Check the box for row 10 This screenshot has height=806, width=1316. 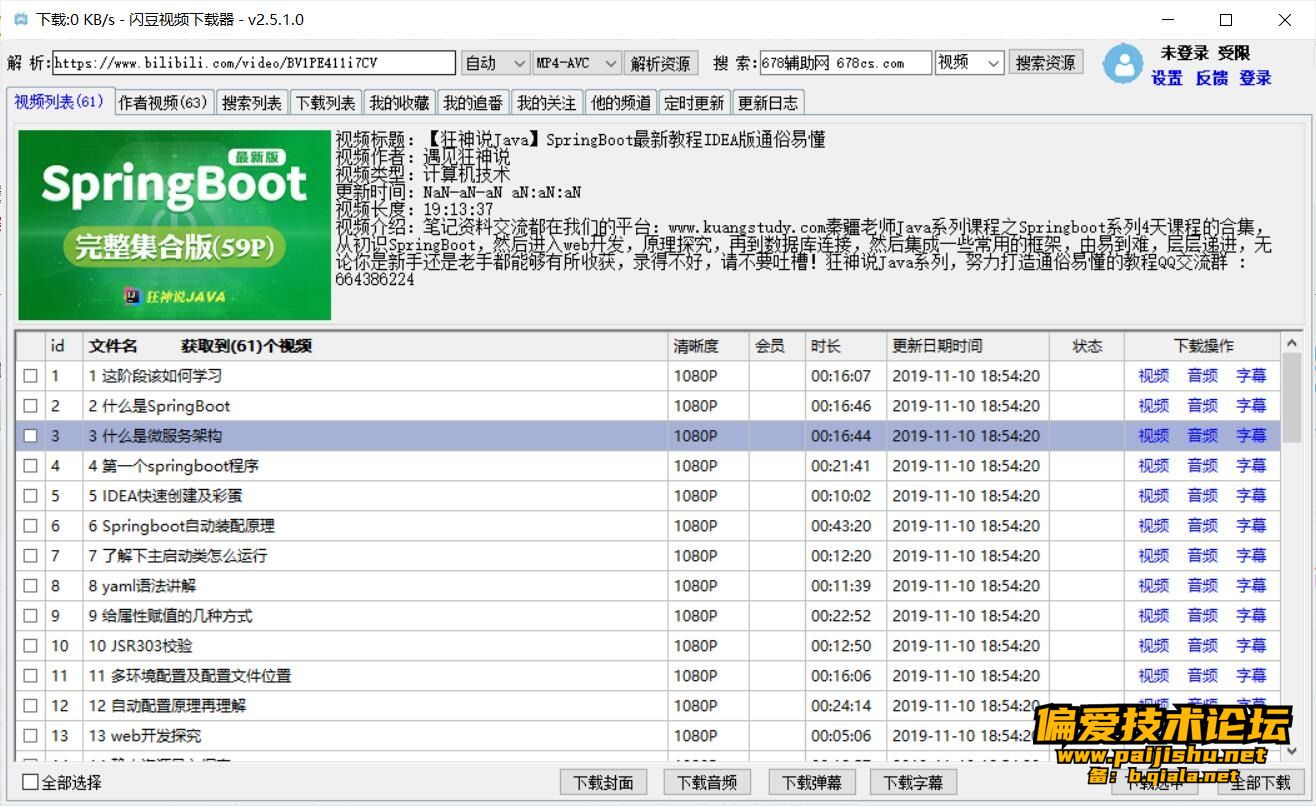tap(30, 646)
